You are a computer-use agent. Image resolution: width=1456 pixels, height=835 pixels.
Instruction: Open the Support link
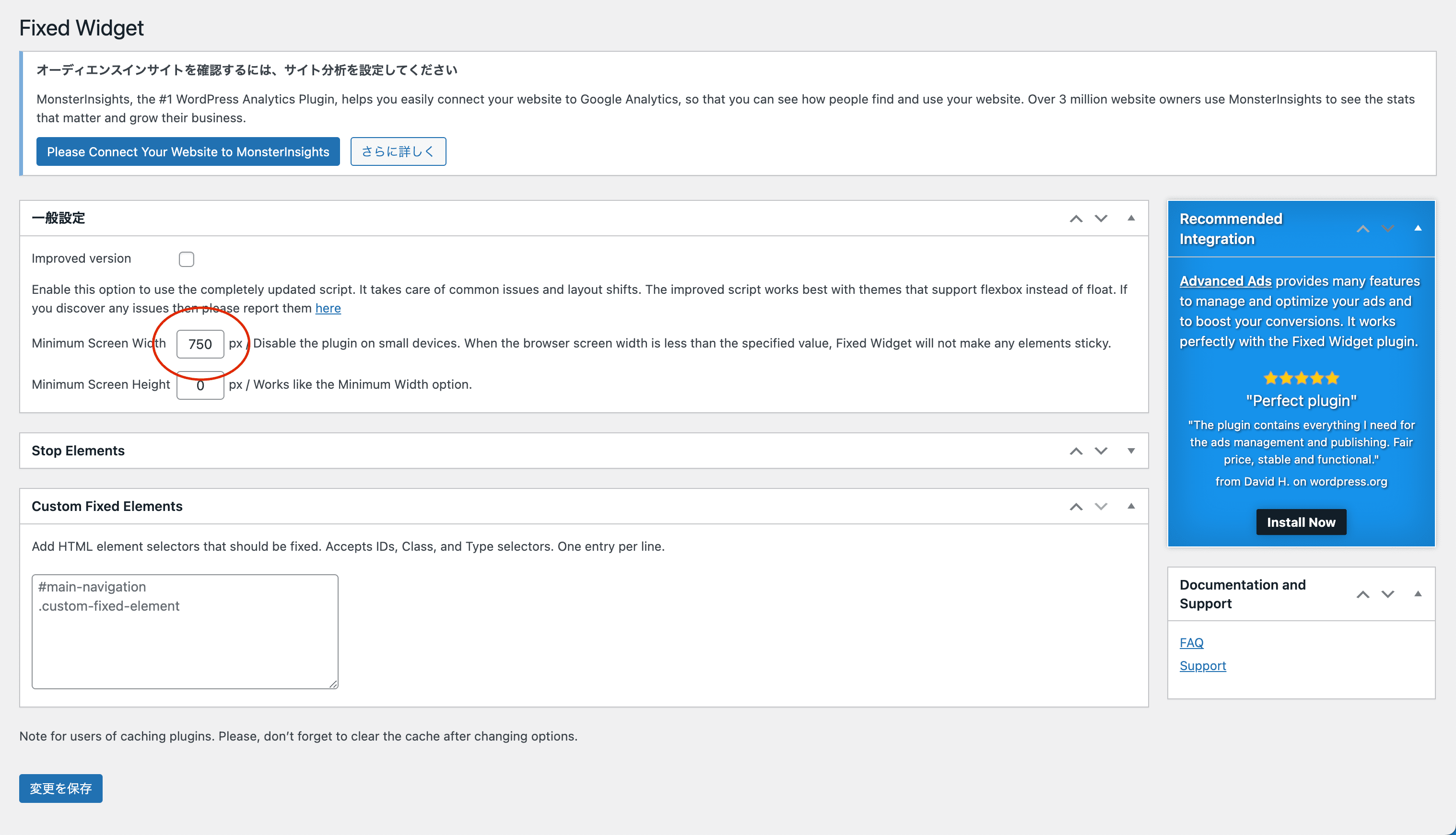(1202, 665)
